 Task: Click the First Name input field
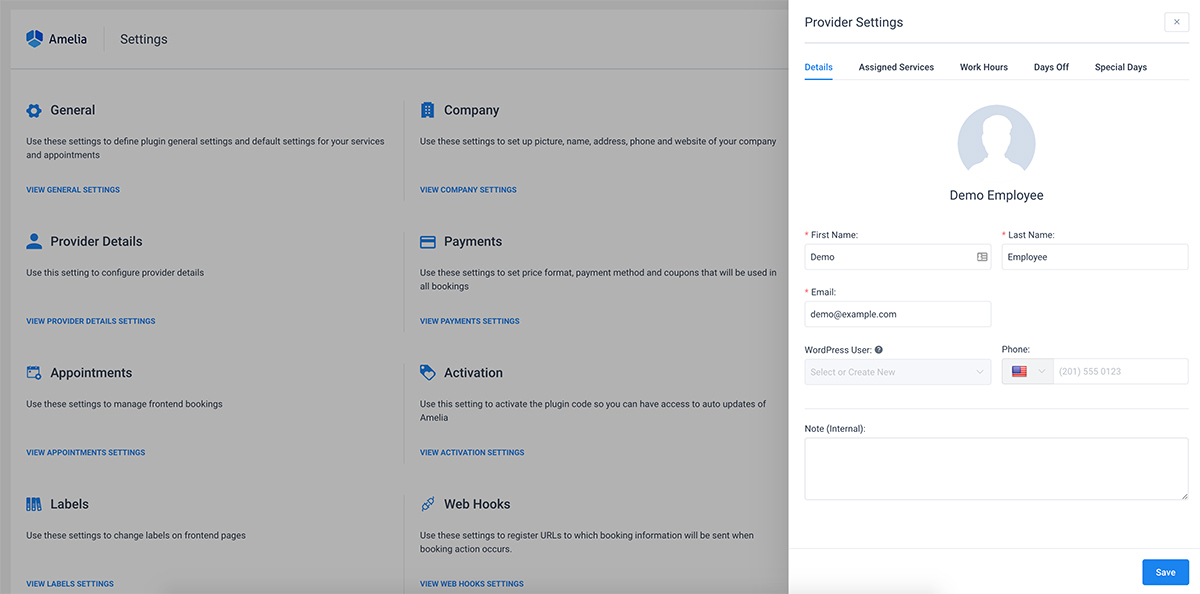pos(898,257)
